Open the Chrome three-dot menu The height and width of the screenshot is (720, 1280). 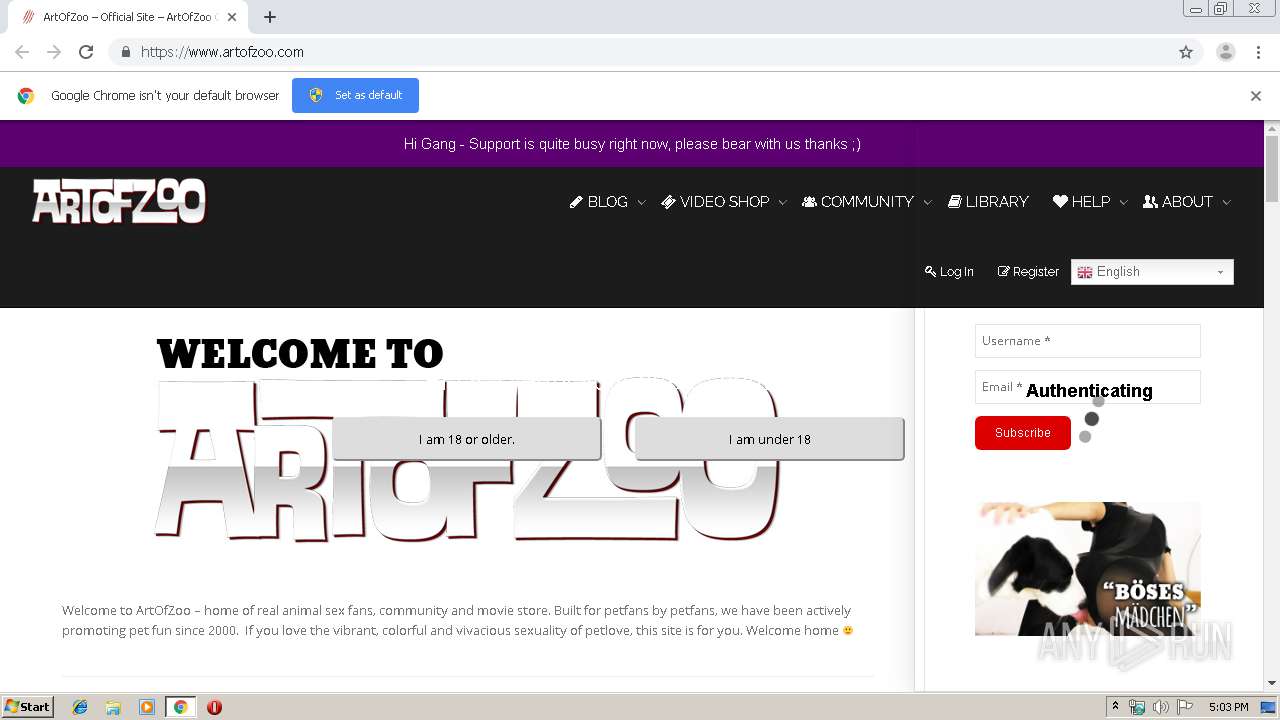(x=1259, y=52)
